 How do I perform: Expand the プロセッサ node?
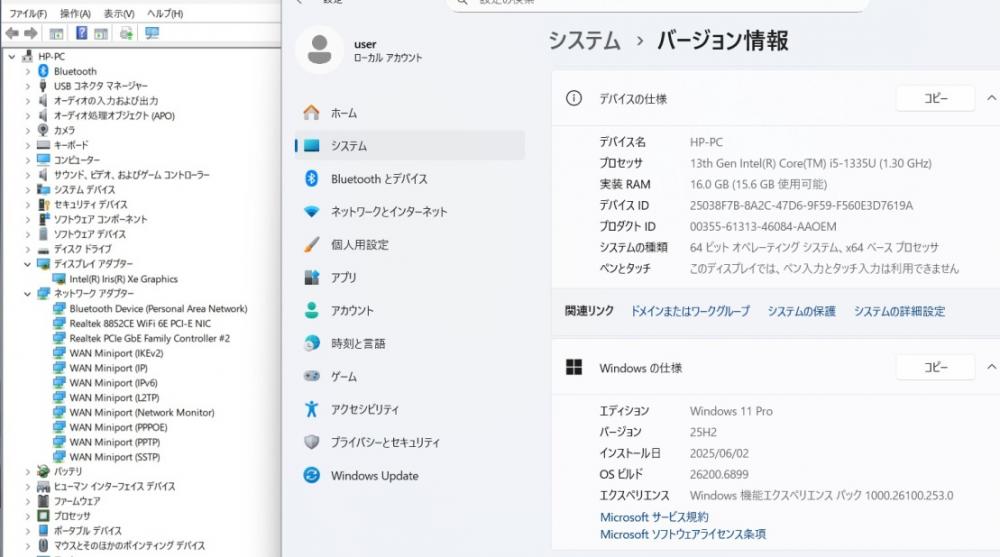(27, 516)
